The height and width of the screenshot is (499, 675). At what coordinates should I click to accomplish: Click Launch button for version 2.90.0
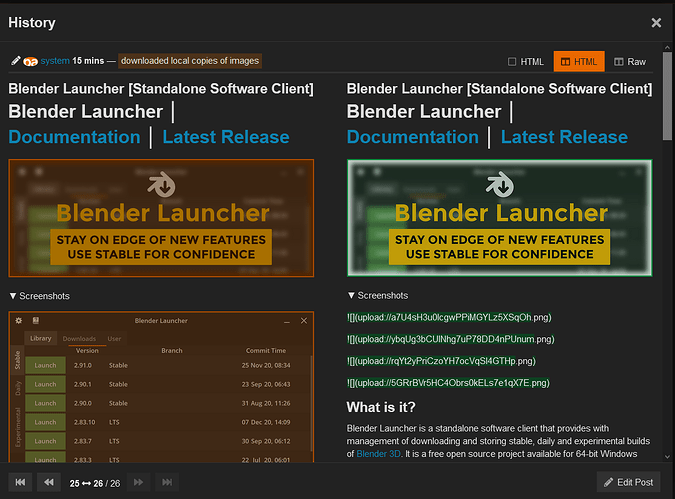click(45, 403)
